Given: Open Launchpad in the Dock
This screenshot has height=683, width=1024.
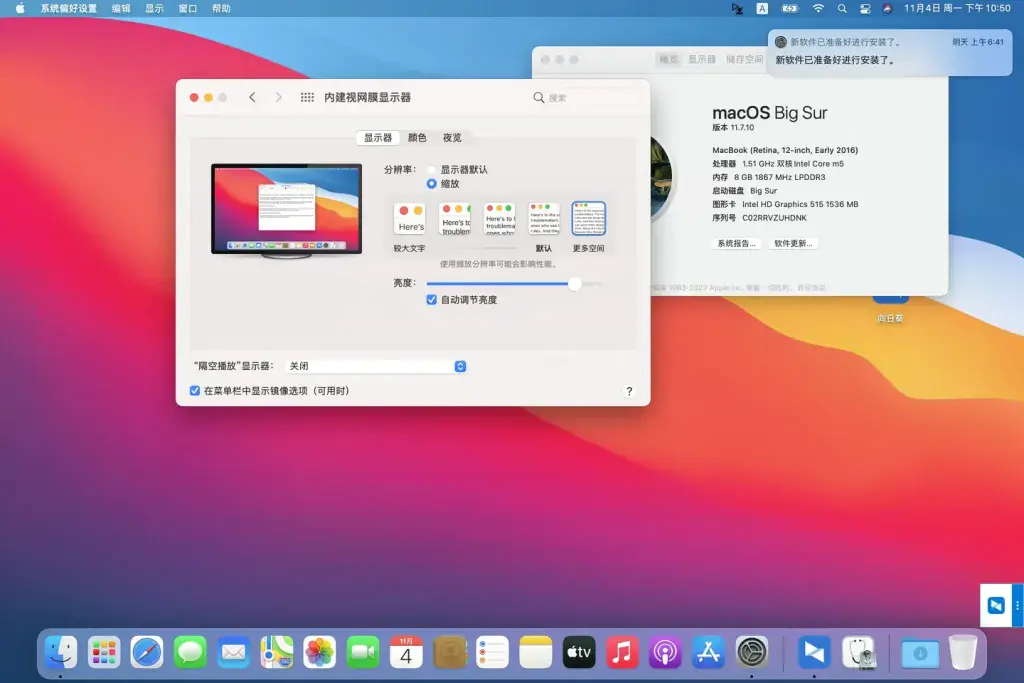Looking at the screenshot, I should pos(104,652).
